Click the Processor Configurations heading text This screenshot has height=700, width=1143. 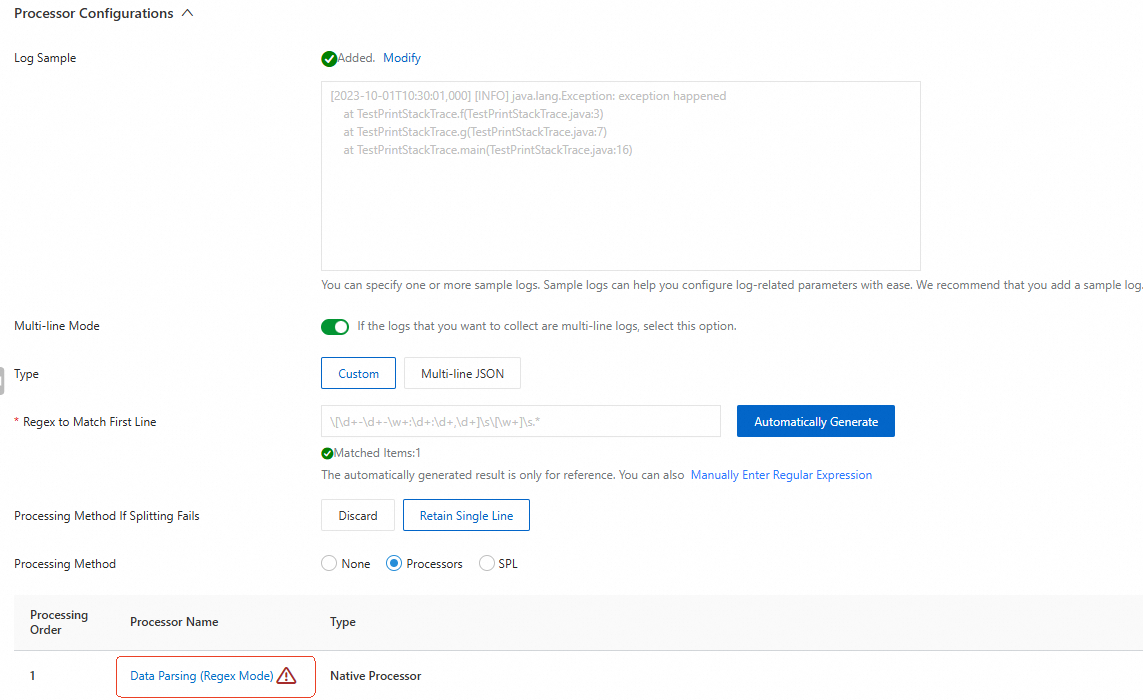coord(93,13)
